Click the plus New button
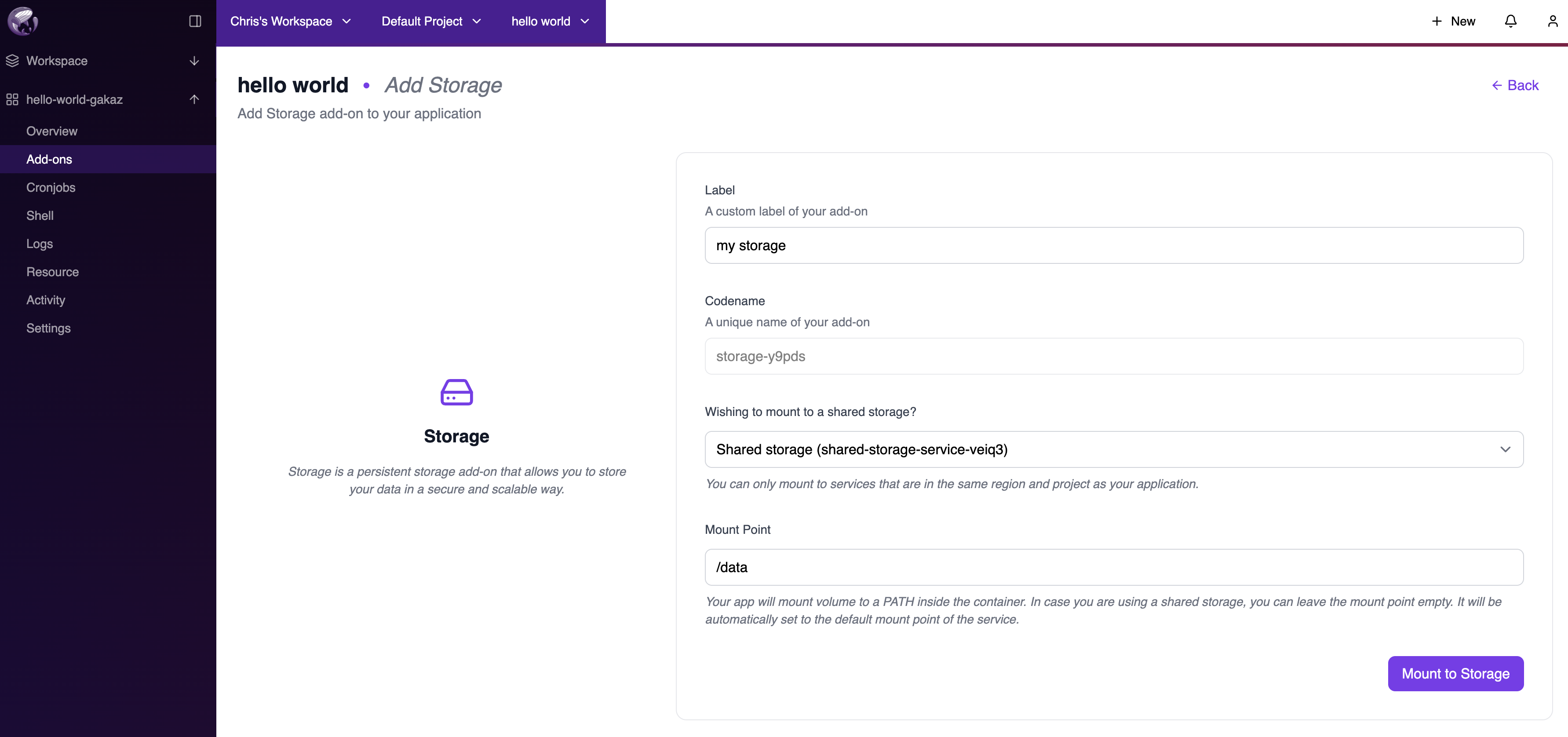1568x737 pixels. pos(1453,21)
